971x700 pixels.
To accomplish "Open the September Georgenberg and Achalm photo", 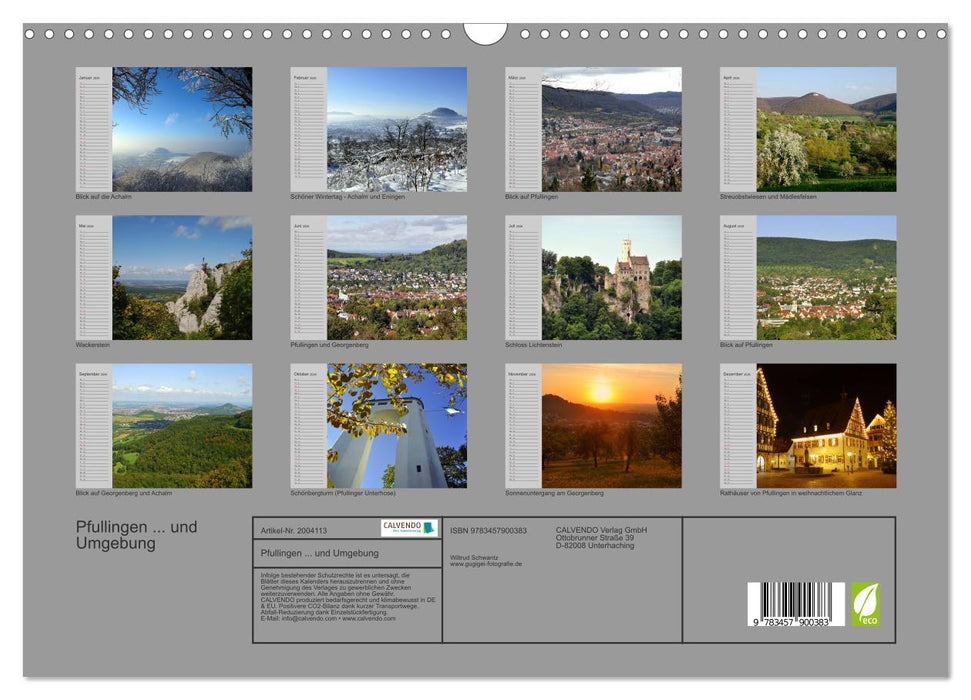I will tap(181, 425).
